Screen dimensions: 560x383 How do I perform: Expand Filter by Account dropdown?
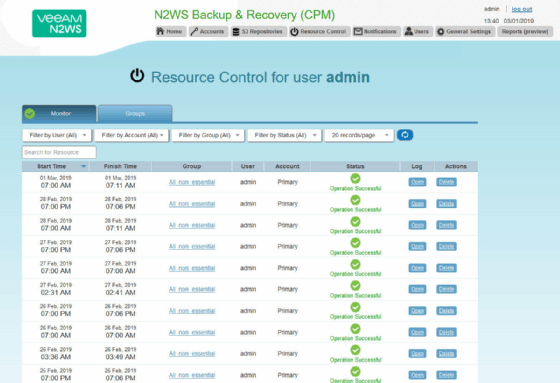click(131, 135)
